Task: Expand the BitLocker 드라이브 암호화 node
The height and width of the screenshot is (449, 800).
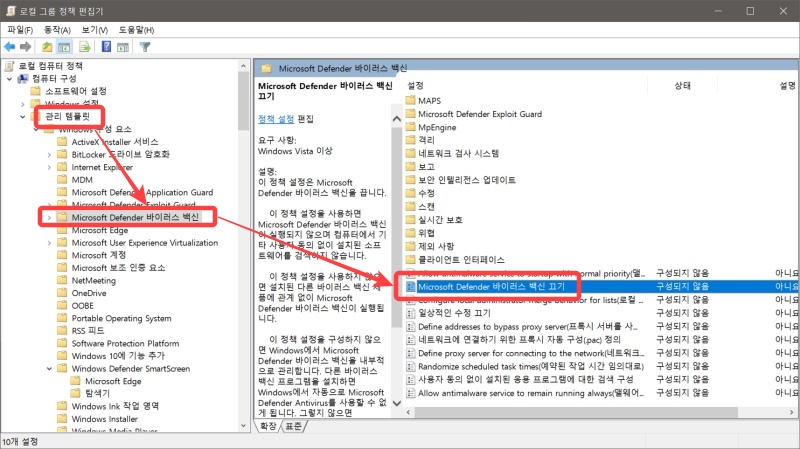Action: coord(49,154)
